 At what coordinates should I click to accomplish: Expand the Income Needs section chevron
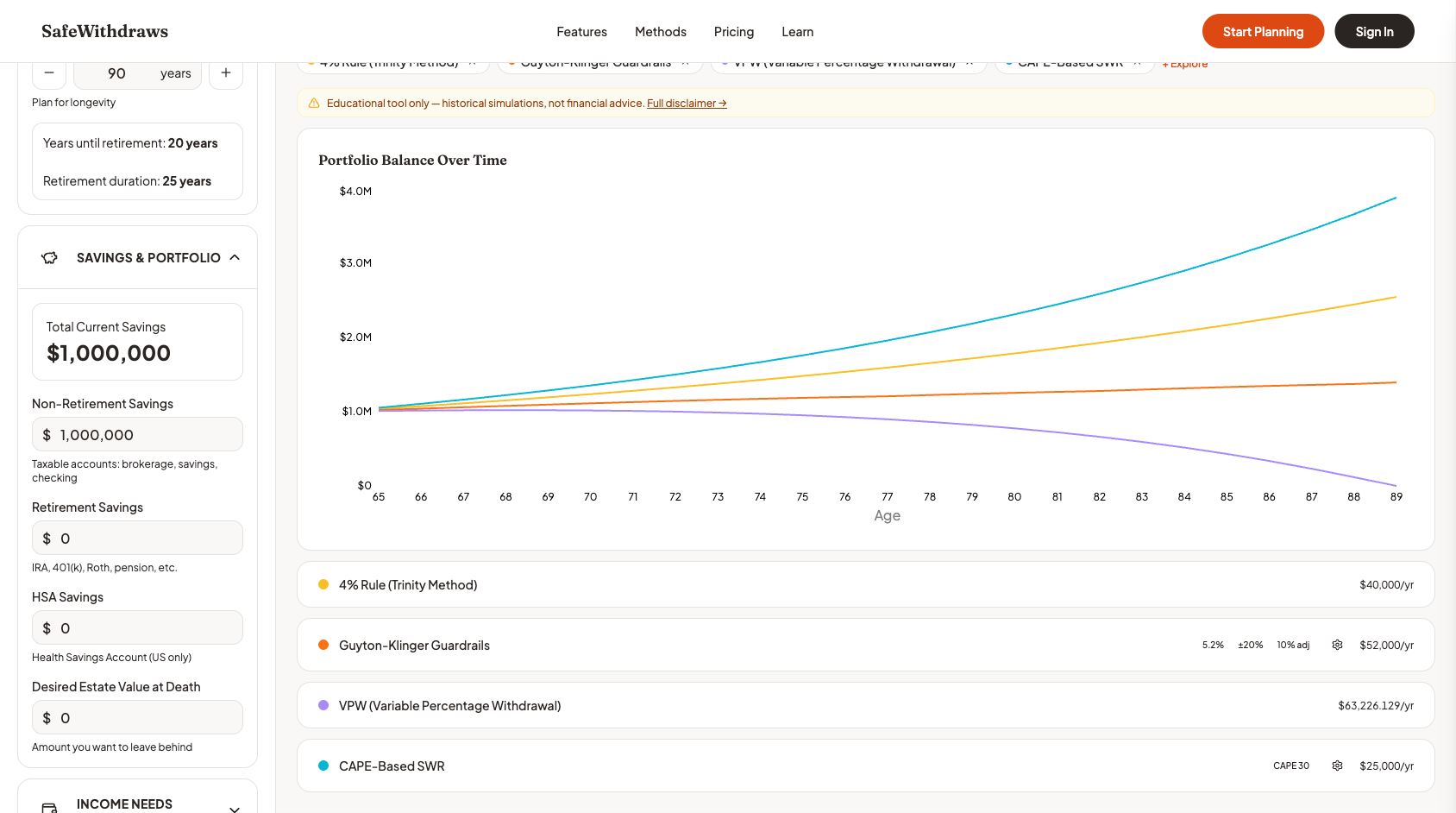(235, 808)
